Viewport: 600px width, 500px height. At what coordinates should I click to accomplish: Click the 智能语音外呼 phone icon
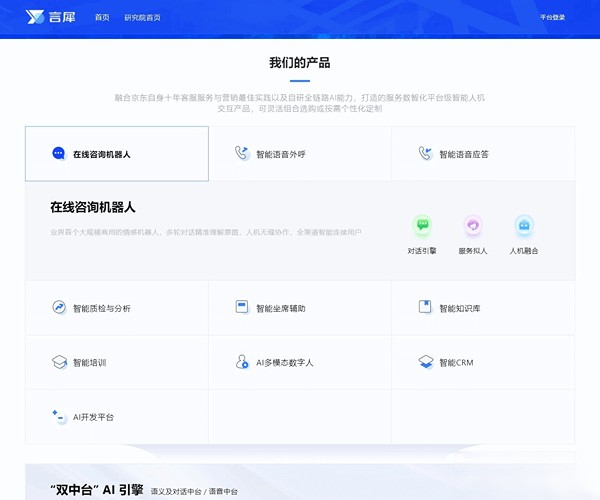click(x=242, y=154)
